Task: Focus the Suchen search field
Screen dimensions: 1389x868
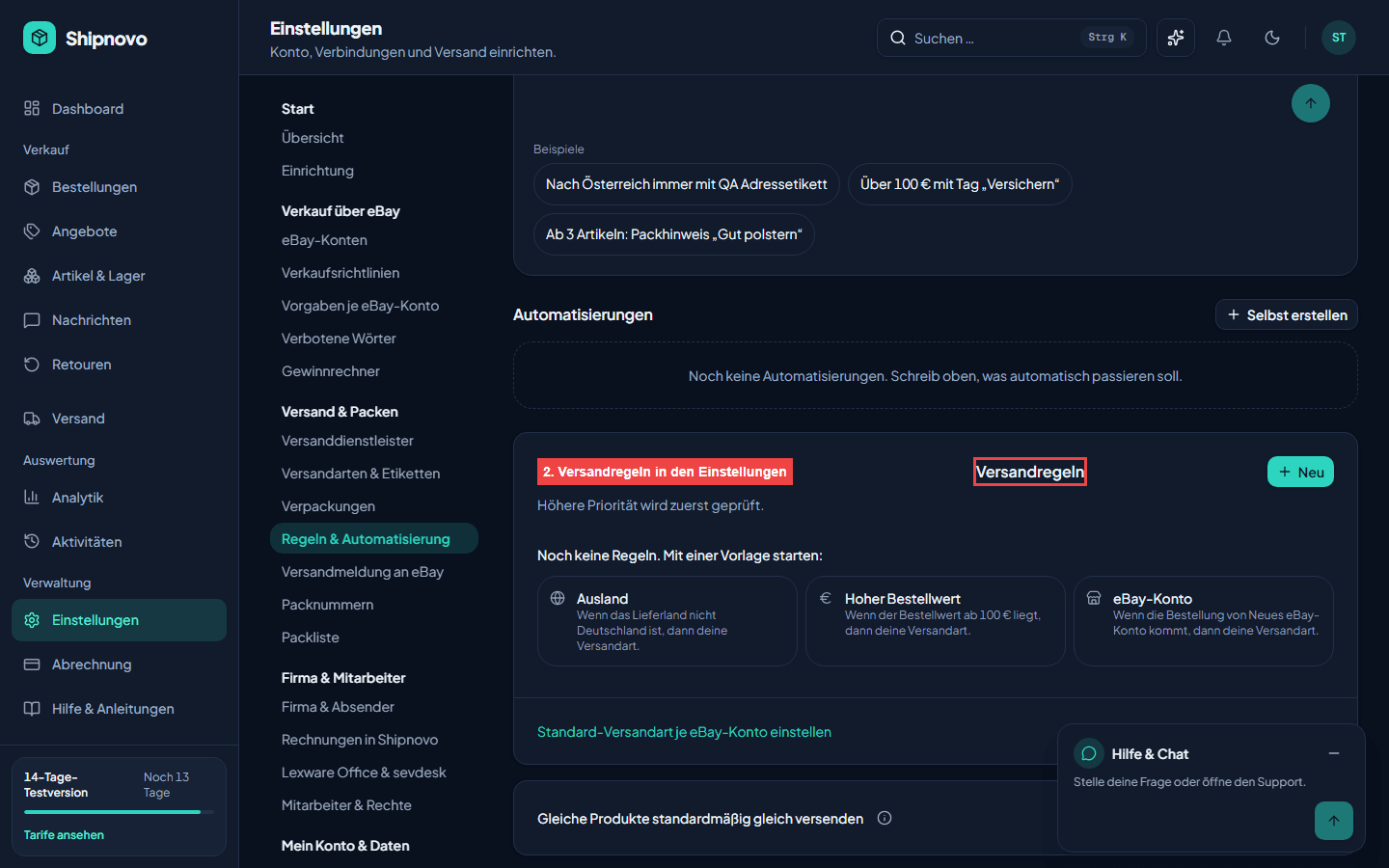Action: (x=1012, y=38)
